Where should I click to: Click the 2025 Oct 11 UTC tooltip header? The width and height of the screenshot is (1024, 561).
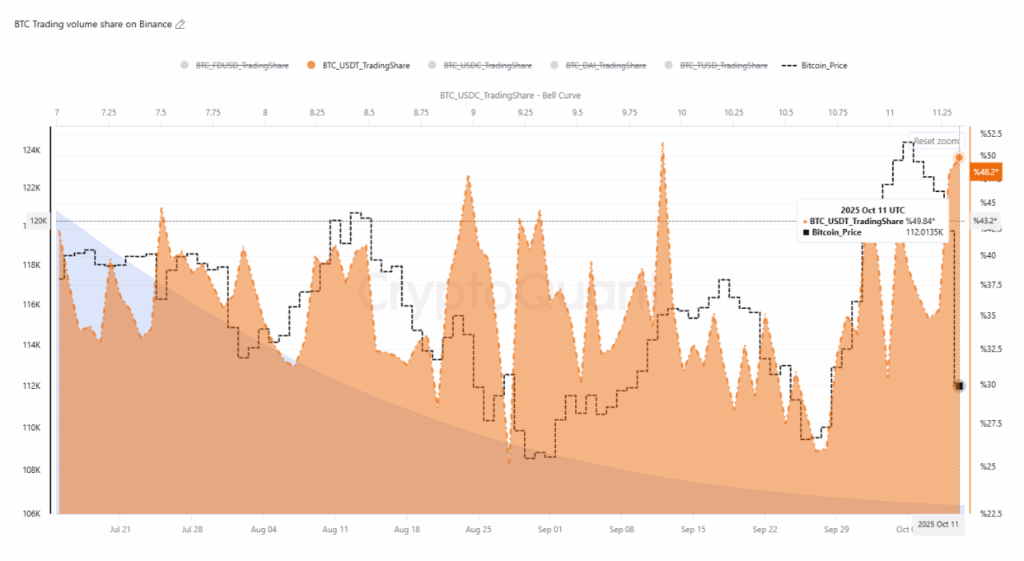tap(872, 208)
